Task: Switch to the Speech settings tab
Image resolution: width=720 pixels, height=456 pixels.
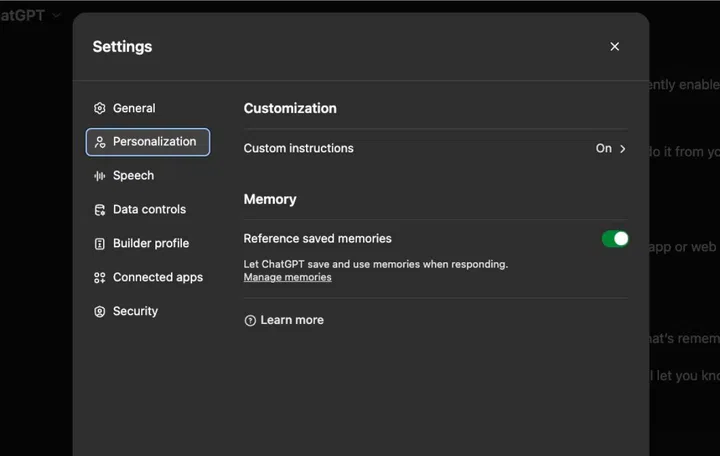Action: coord(133,176)
